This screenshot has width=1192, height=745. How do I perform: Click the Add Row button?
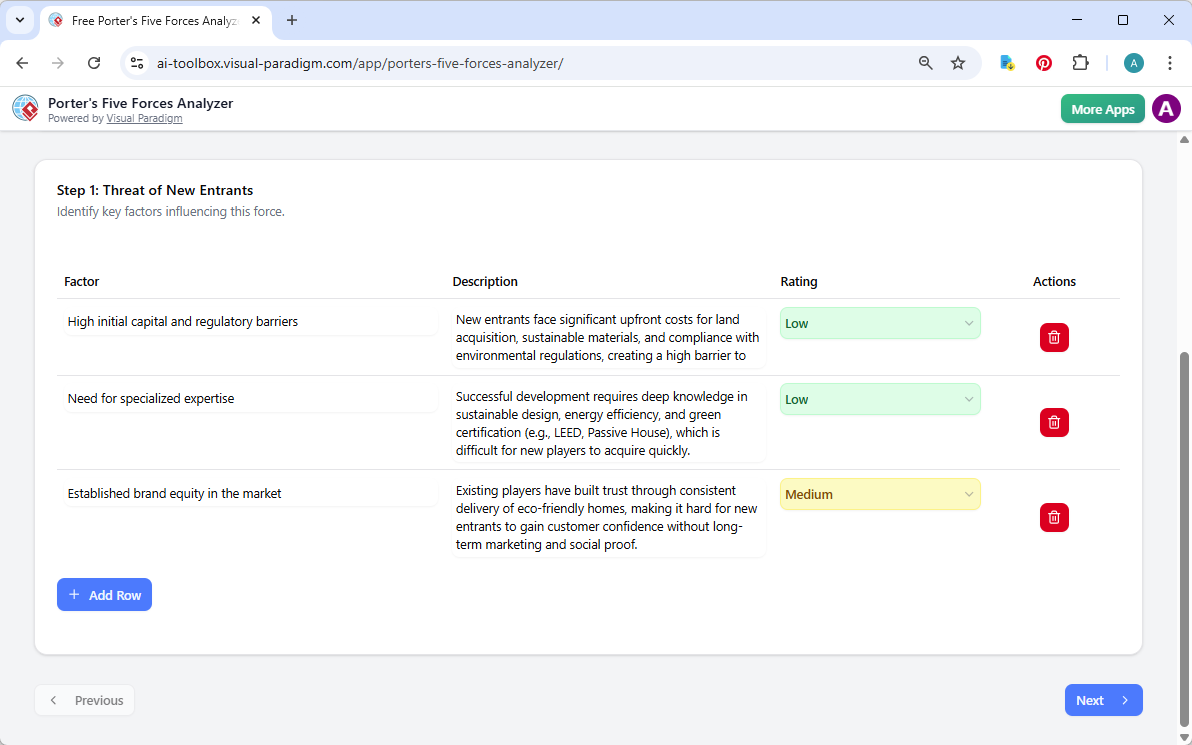[104, 595]
